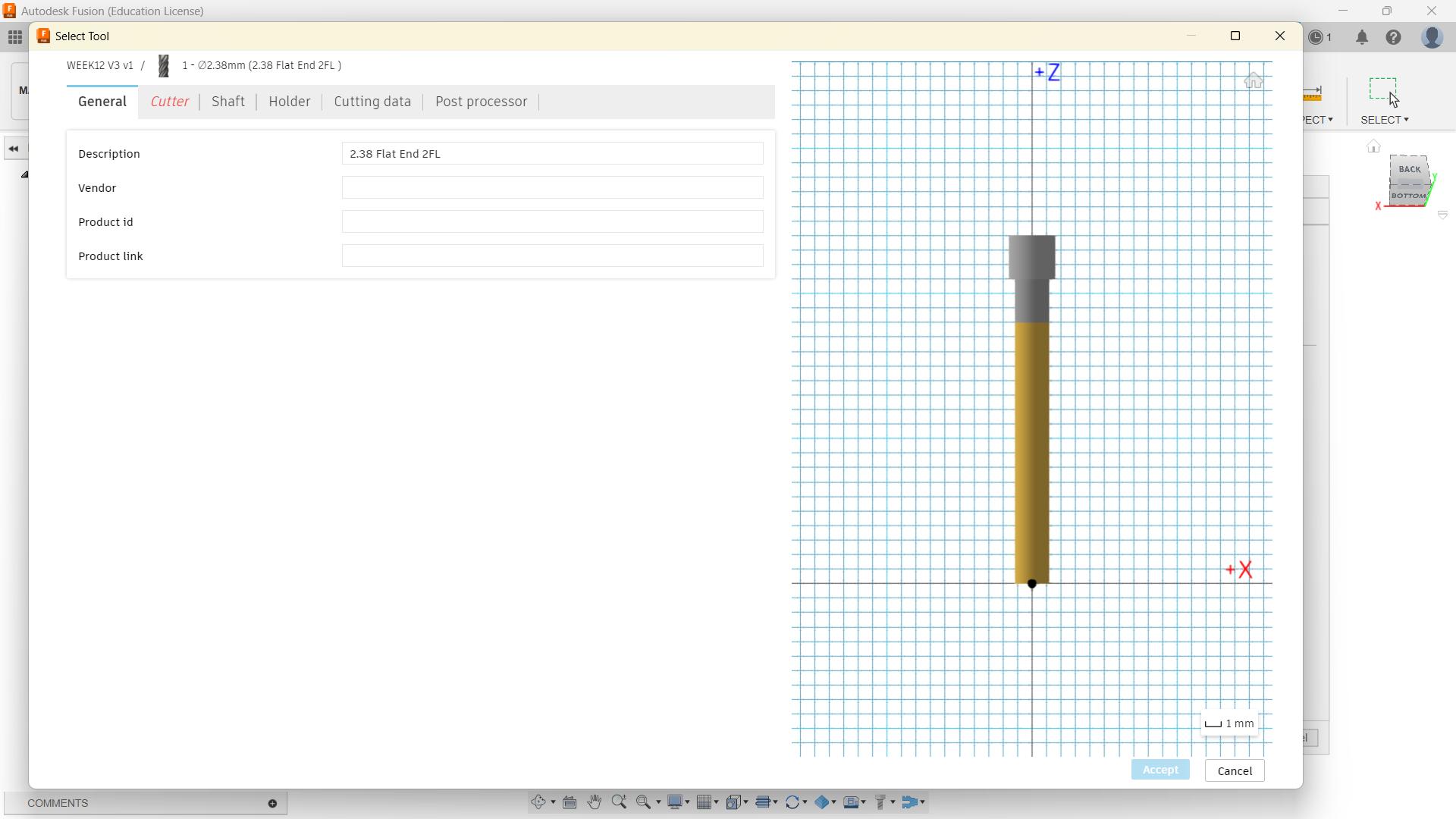Screen dimensions: 1456x819
Task: Expand the COMMENTS panel plus icon
Action: point(272,803)
